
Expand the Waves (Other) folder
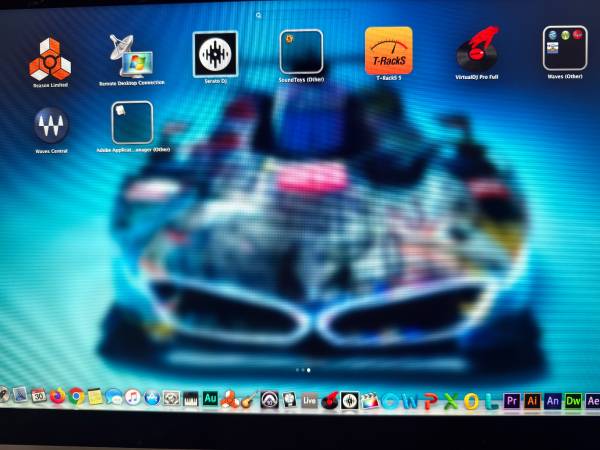tap(564, 48)
